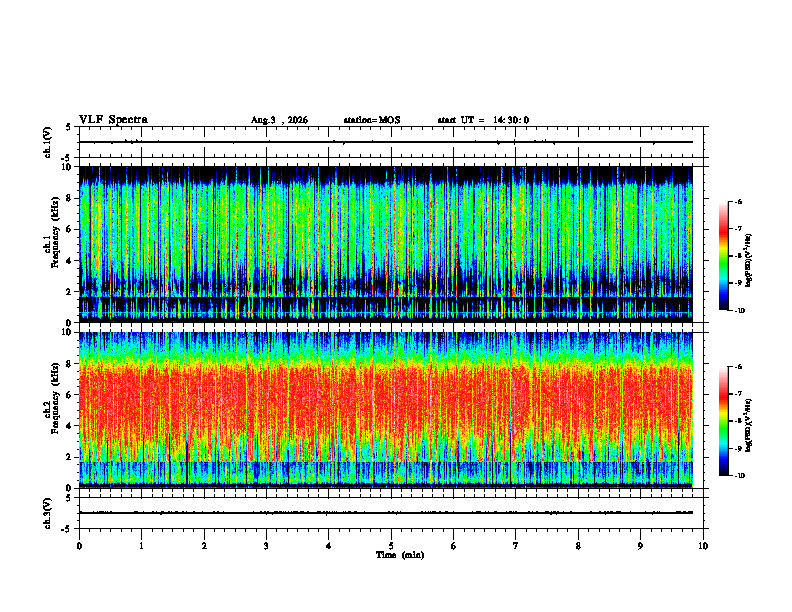Click the time axis end tick "10" at bottom

tap(703, 546)
